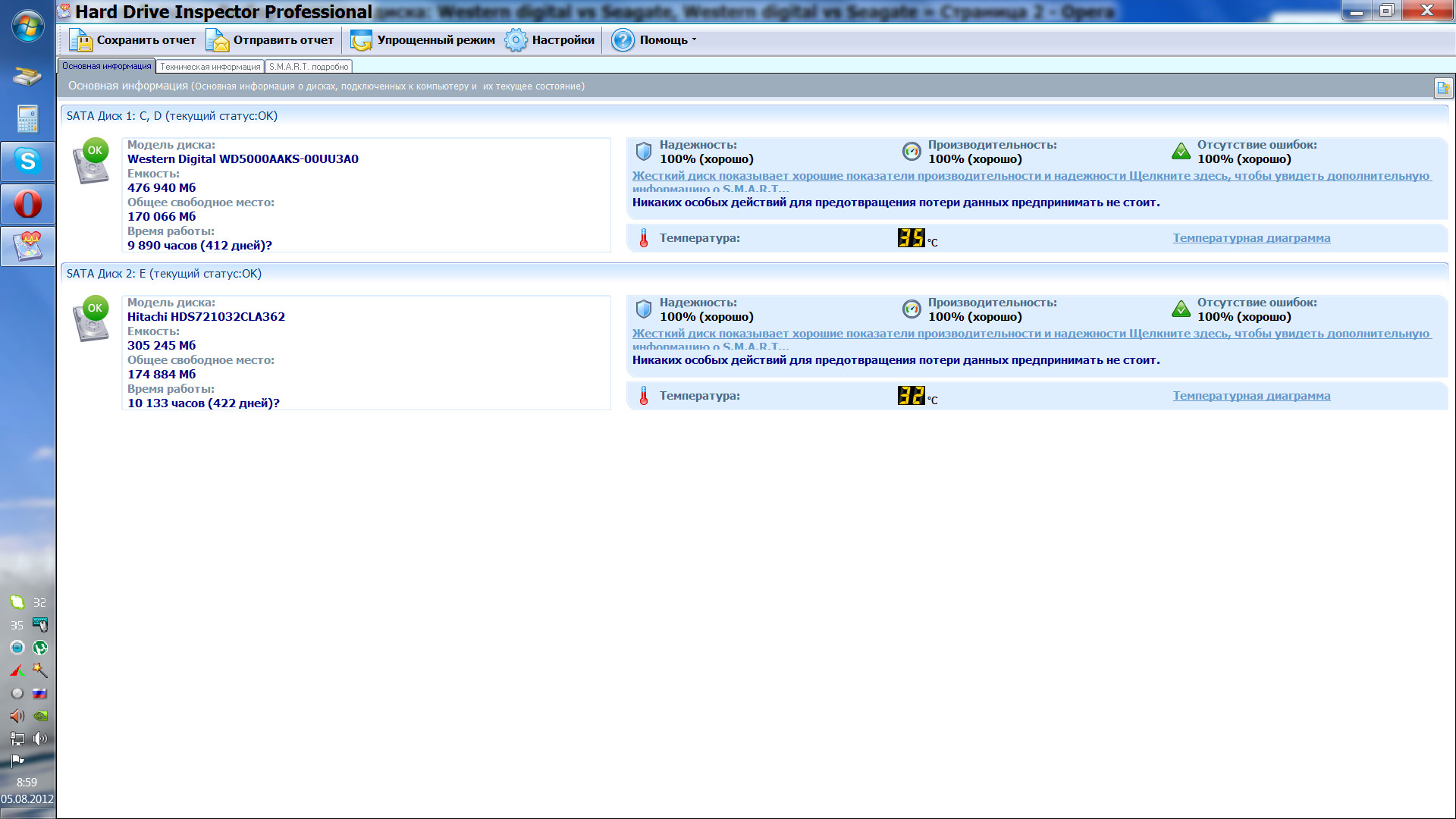Switch to Skype in the taskbar
The height and width of the screenshot is (819, 1456).
27,161
